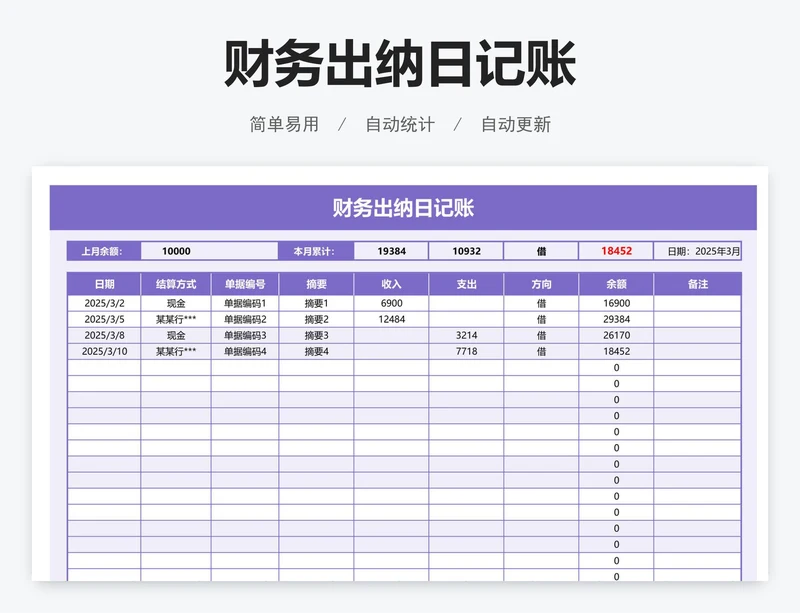Select date cell 2025/3/8

(104, 335)
